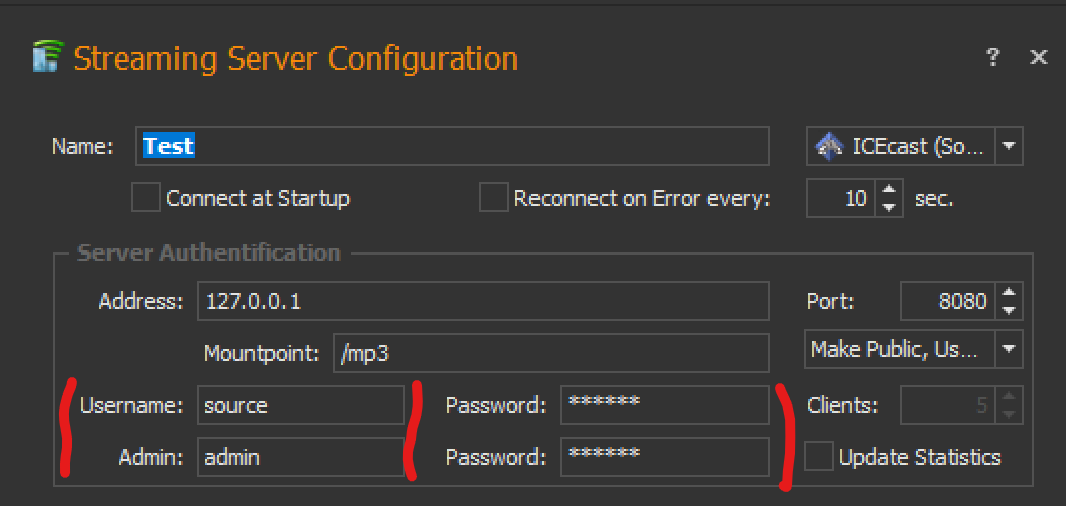Close the Streaming Server Configuration dialog
Image resolution: width=1066 pixels, height=506 pixels.
1039,58
